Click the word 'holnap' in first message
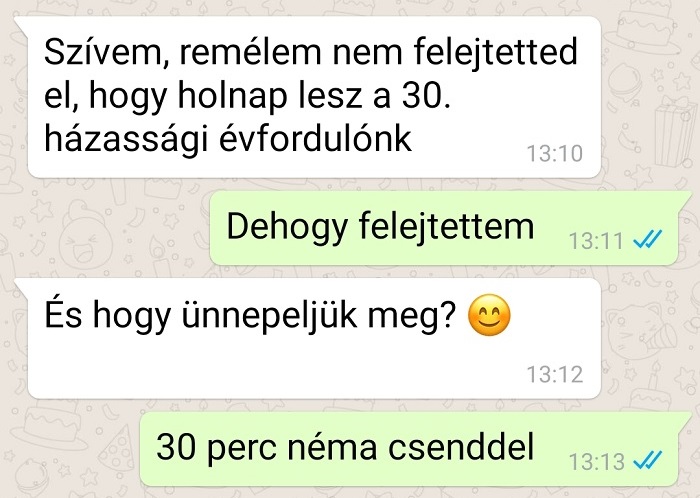 (x=232, y=97)
